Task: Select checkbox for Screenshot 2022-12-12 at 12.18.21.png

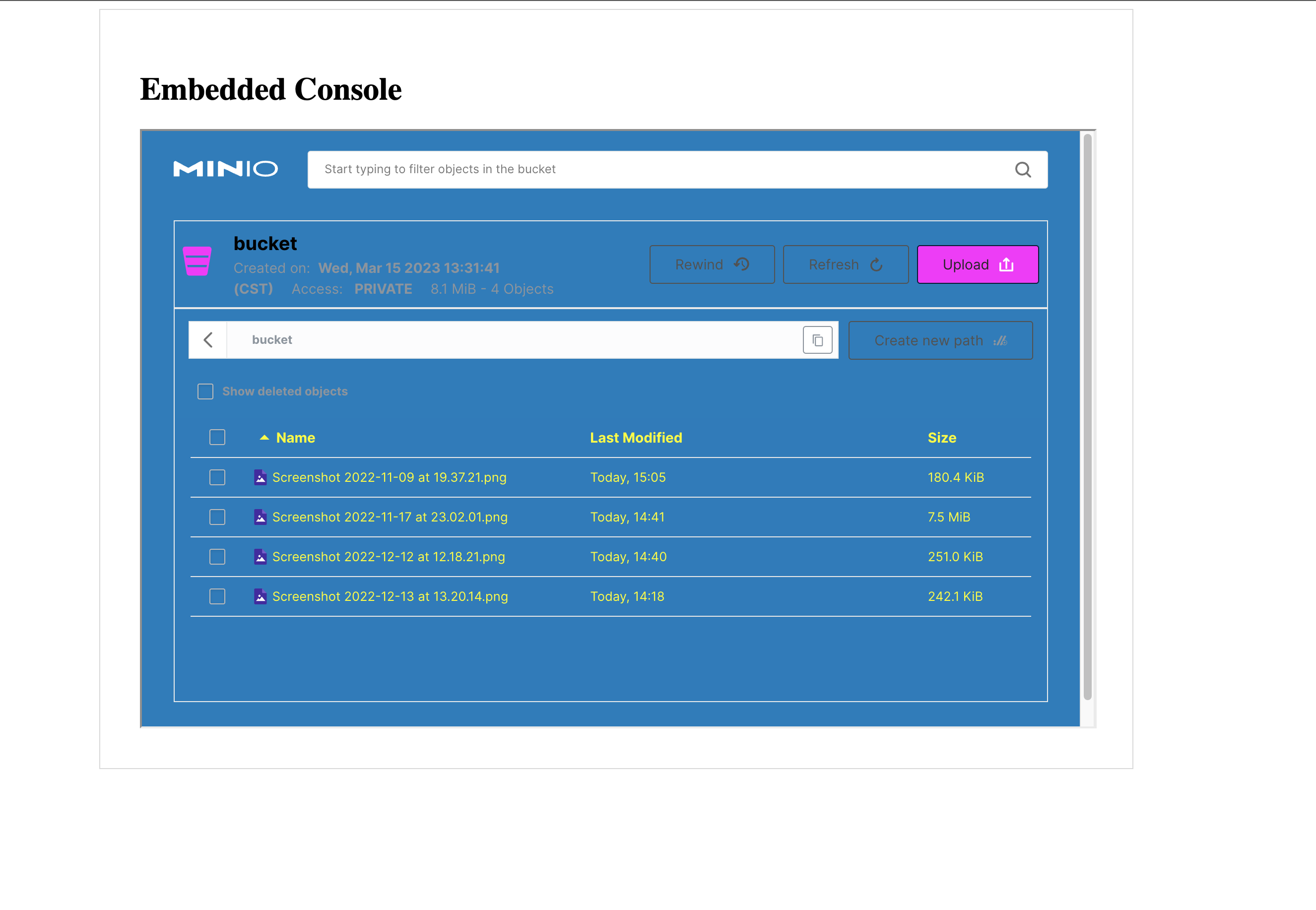Action: pyautogui.click(x=217, y=557)
